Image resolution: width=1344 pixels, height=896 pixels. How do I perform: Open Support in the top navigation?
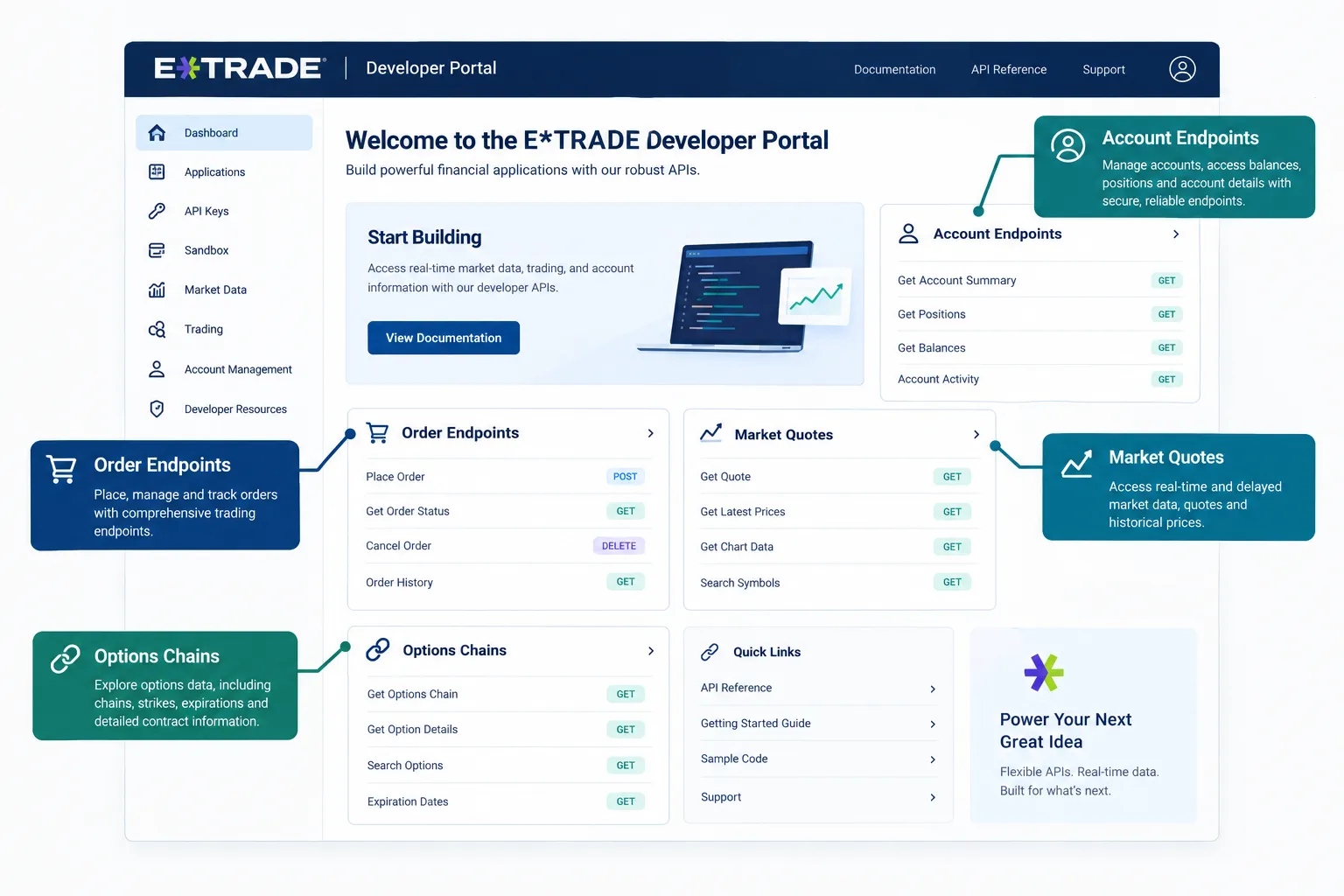tap(1103, 69)
